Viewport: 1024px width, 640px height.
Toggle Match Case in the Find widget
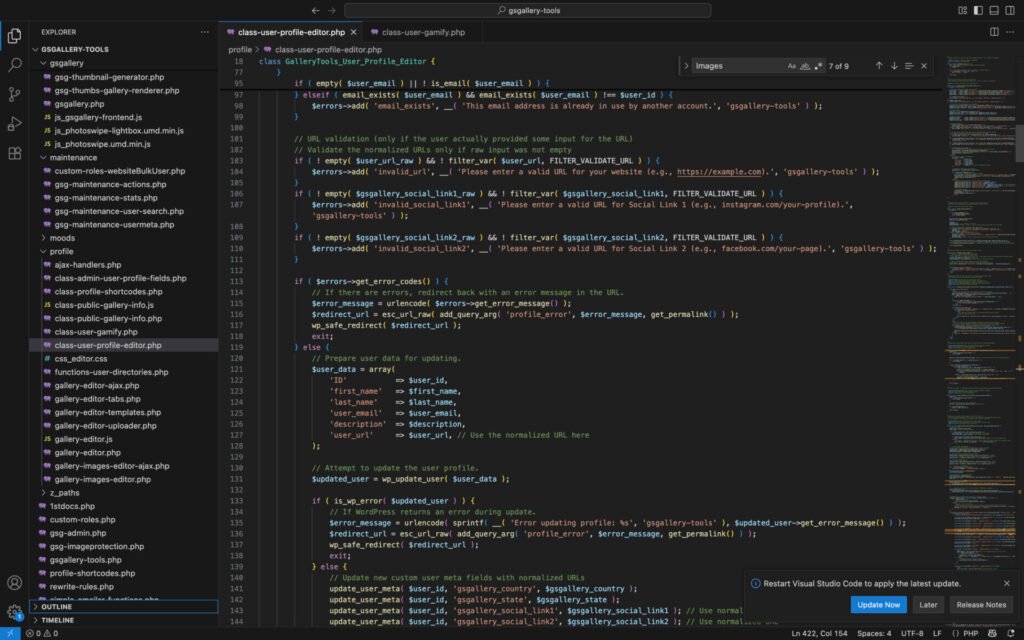point(790,65)
